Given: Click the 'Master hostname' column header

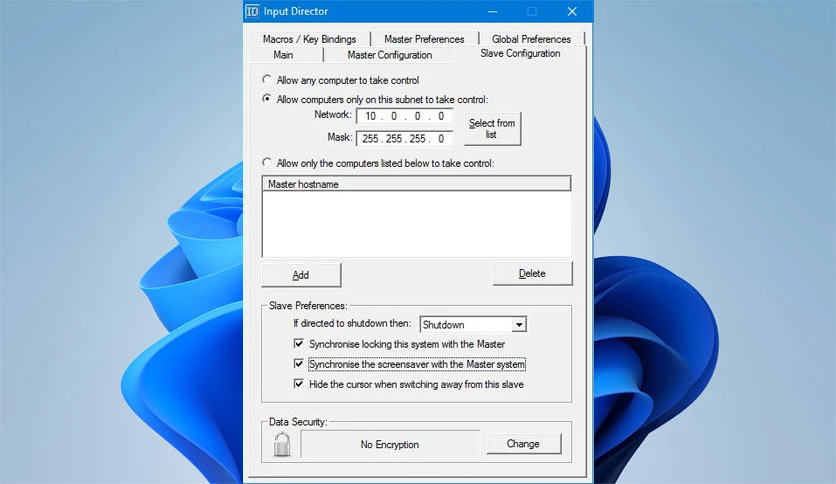Looking at the screenshot, I should coord(416,184).
